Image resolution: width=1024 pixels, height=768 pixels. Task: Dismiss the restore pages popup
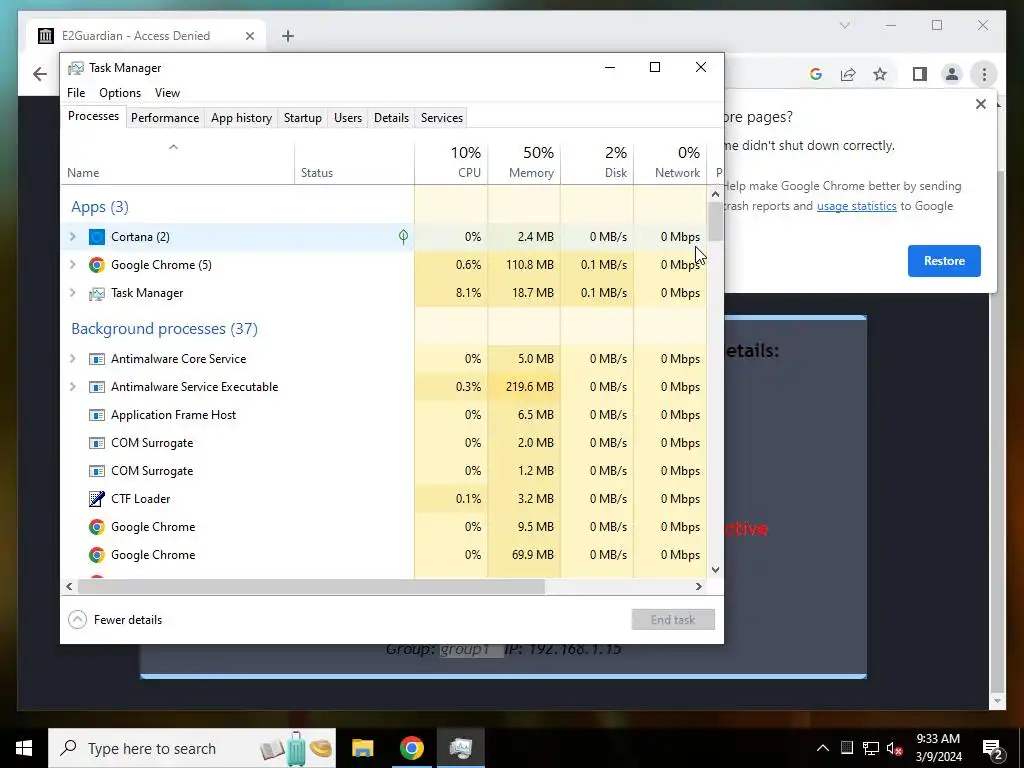coord(980,104)
